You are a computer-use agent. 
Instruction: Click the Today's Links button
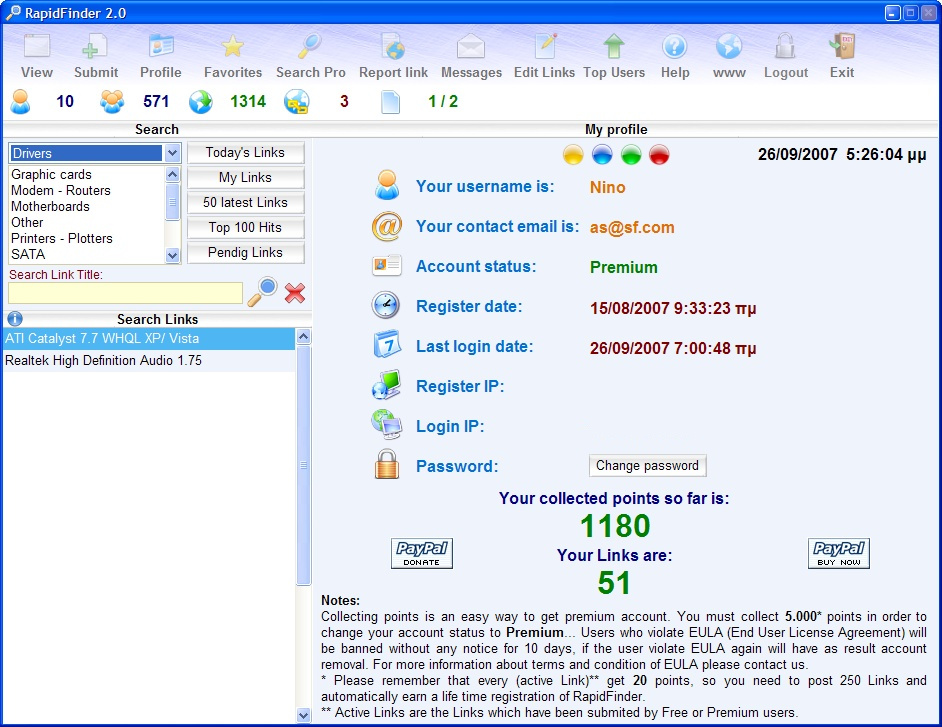(x=245, y=153)
